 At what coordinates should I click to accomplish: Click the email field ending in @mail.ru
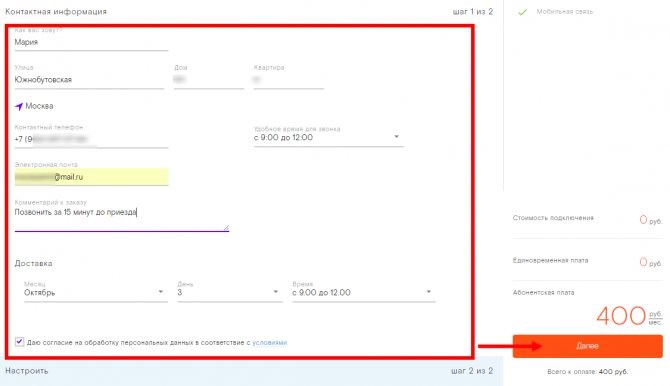pos(91,177)
